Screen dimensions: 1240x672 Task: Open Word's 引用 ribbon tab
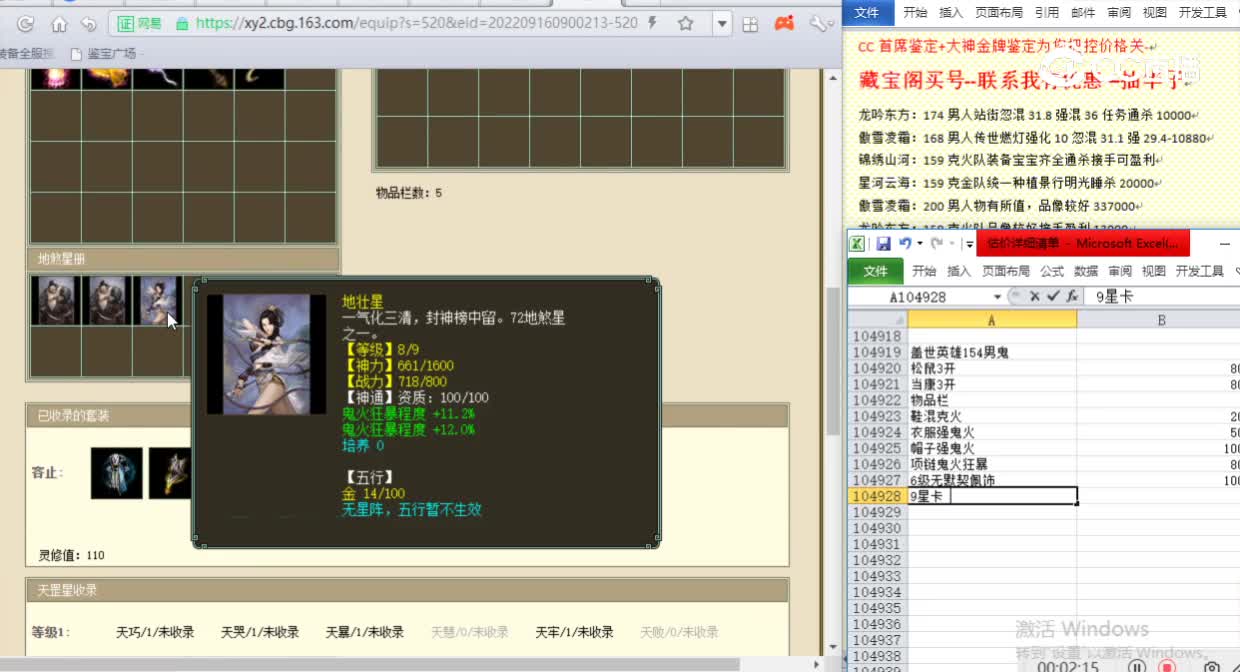tap(1047, 13)
